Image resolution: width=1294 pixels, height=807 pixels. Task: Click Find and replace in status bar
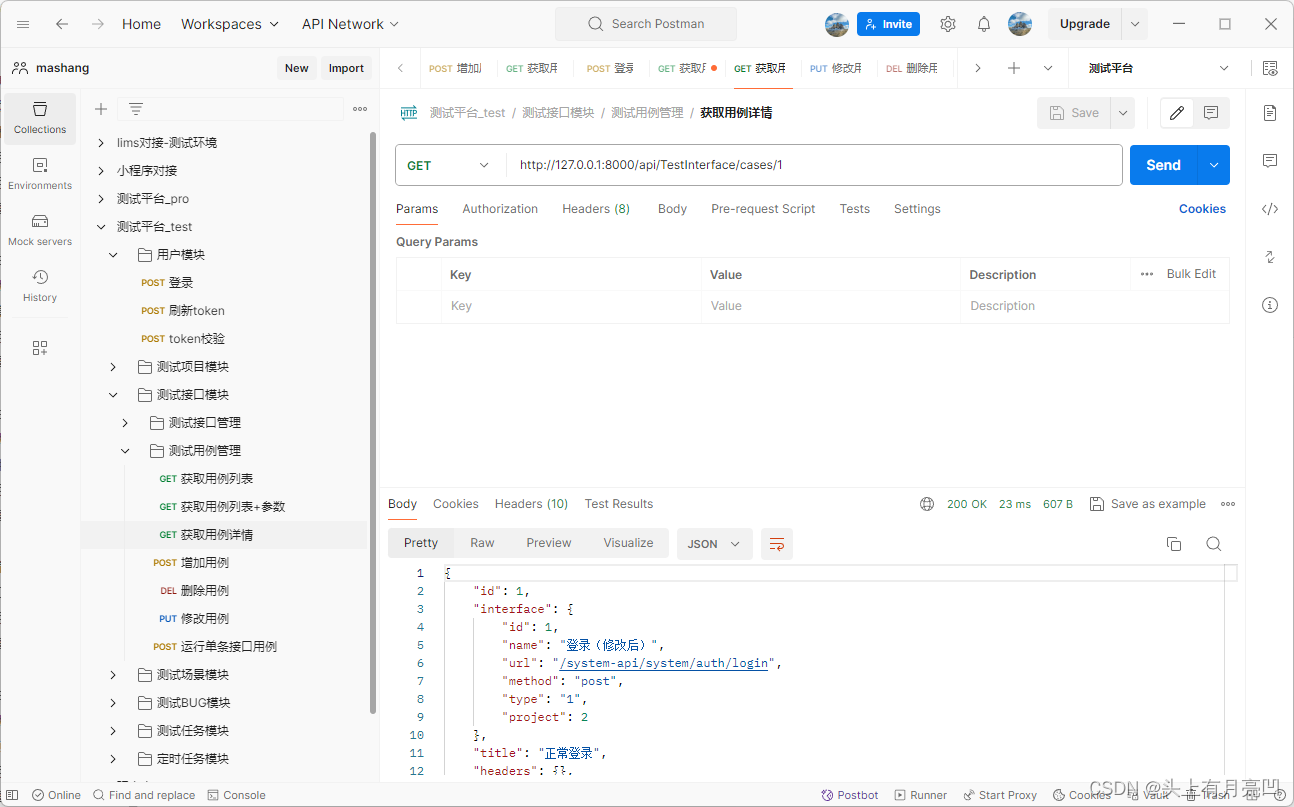[x=144, y=795]
